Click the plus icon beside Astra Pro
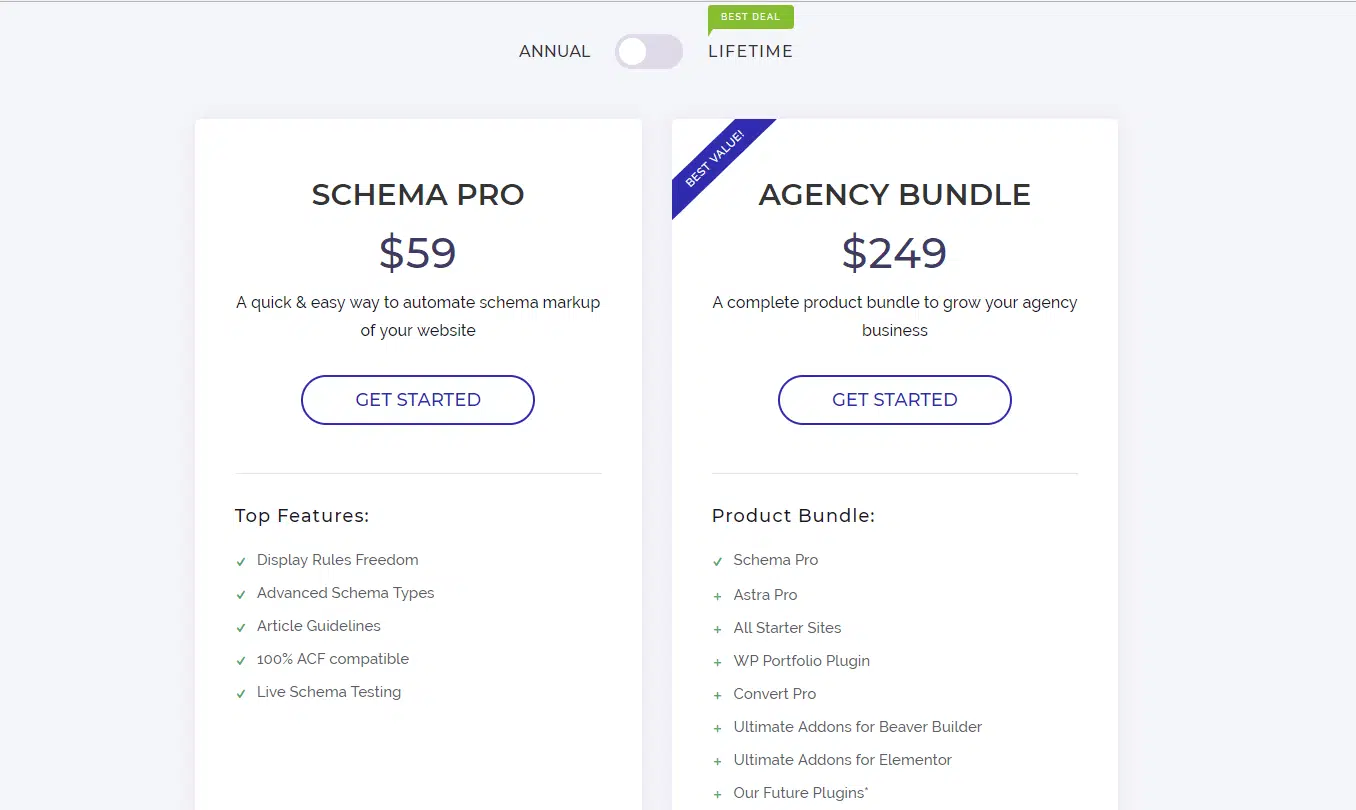The image size is (1356, 810). click(x=717, y=596)
